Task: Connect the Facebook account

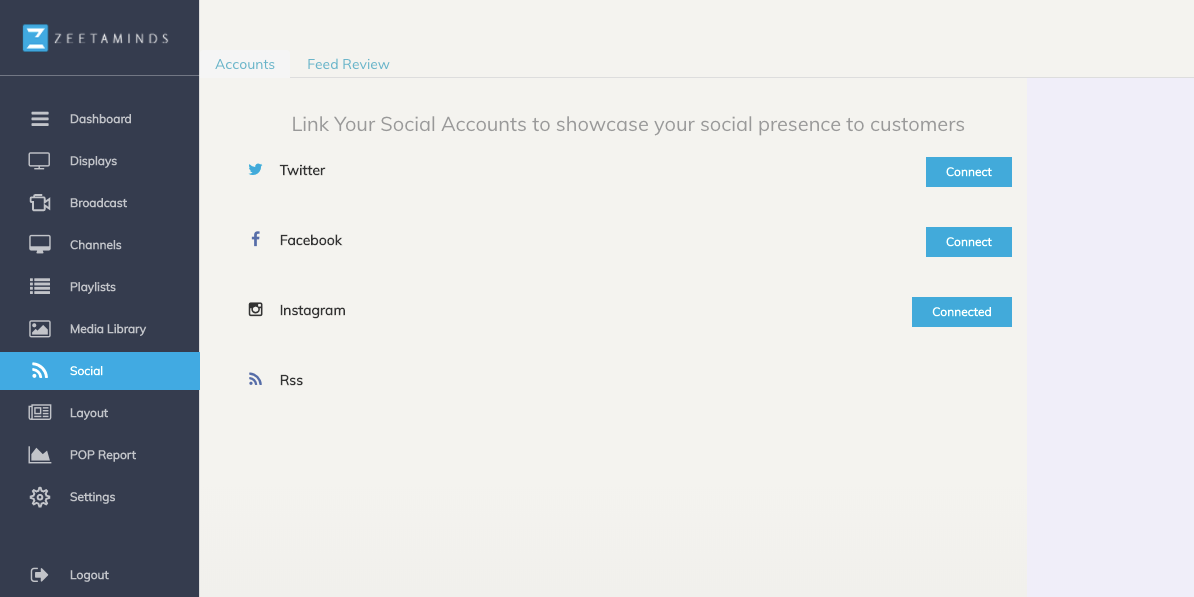Action: point(969,242)
